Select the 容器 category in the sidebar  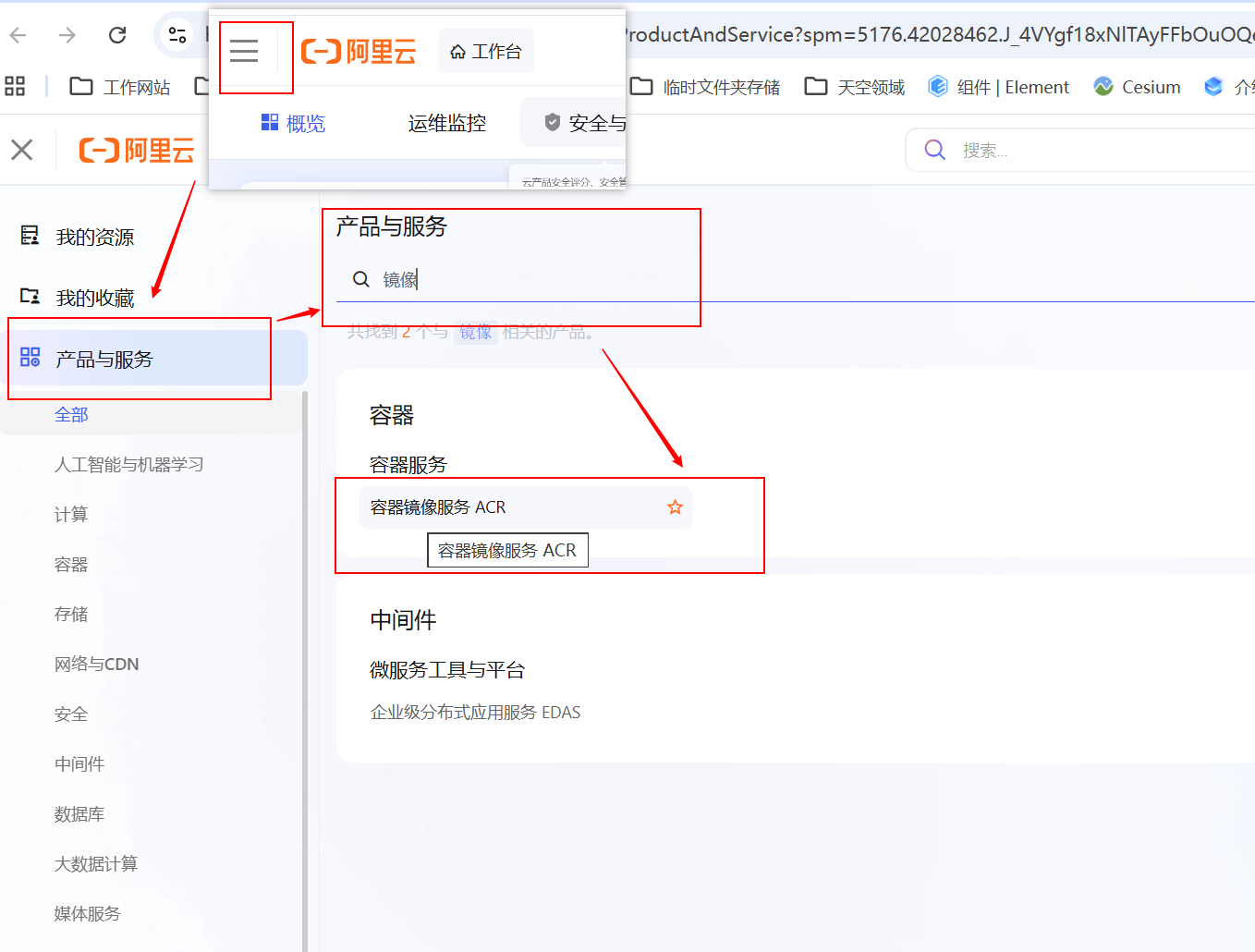71,565
